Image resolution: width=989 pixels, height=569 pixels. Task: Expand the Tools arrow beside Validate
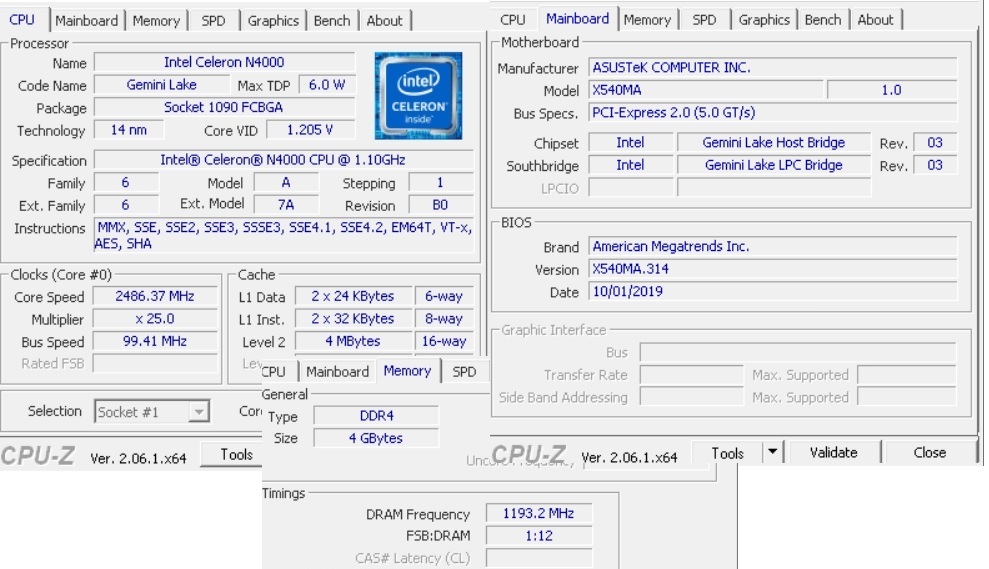(772, 453)
